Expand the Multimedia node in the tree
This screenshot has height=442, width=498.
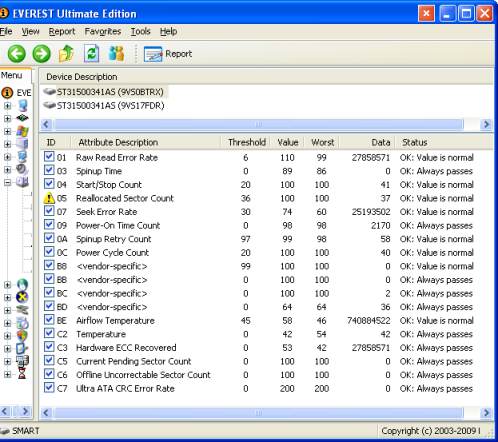7,170
